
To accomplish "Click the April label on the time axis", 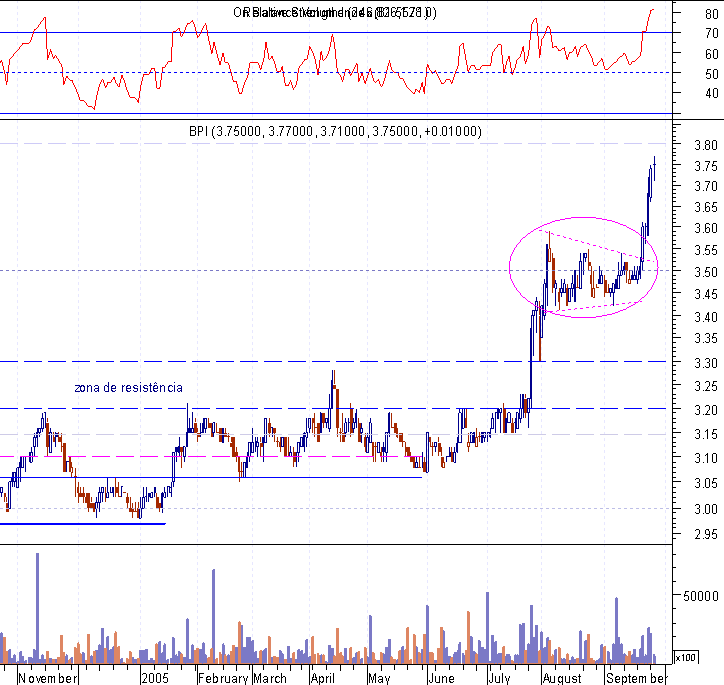I will (322, 678).
